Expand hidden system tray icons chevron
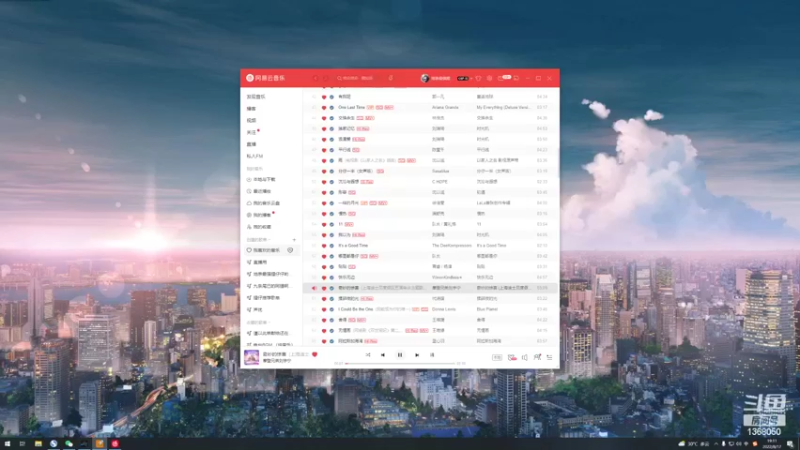 [x=716, y=444]
